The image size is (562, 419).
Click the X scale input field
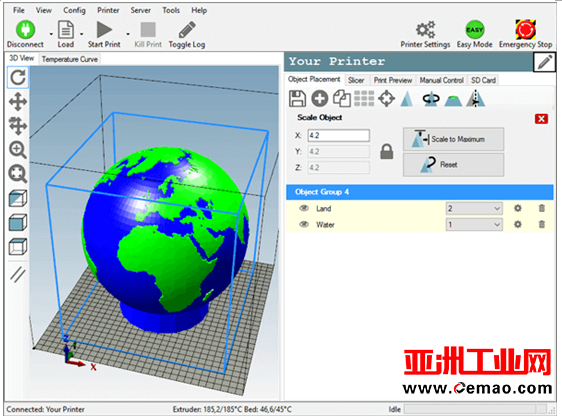338,135
